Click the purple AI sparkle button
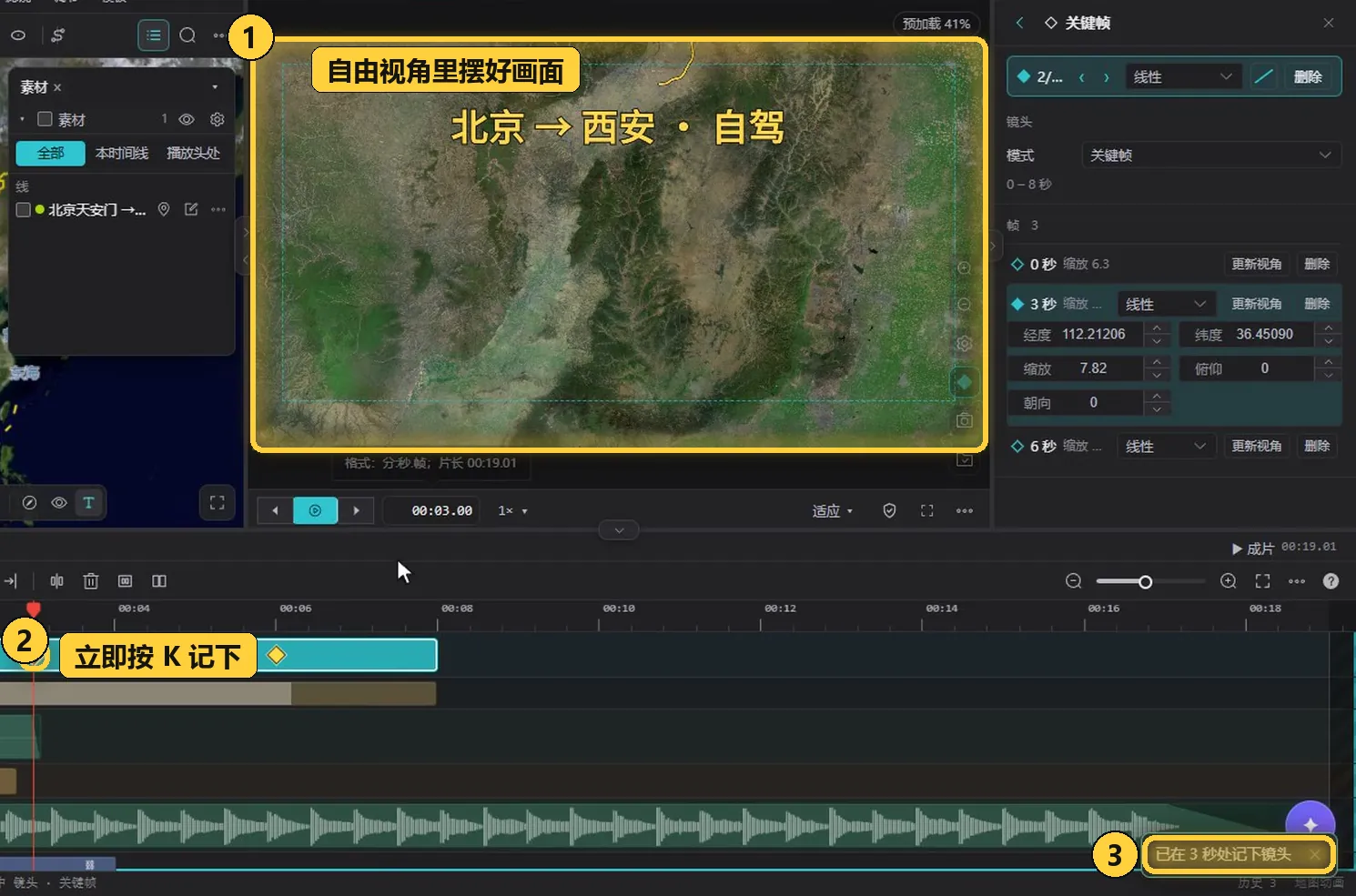 click(x=1310, y=823)
